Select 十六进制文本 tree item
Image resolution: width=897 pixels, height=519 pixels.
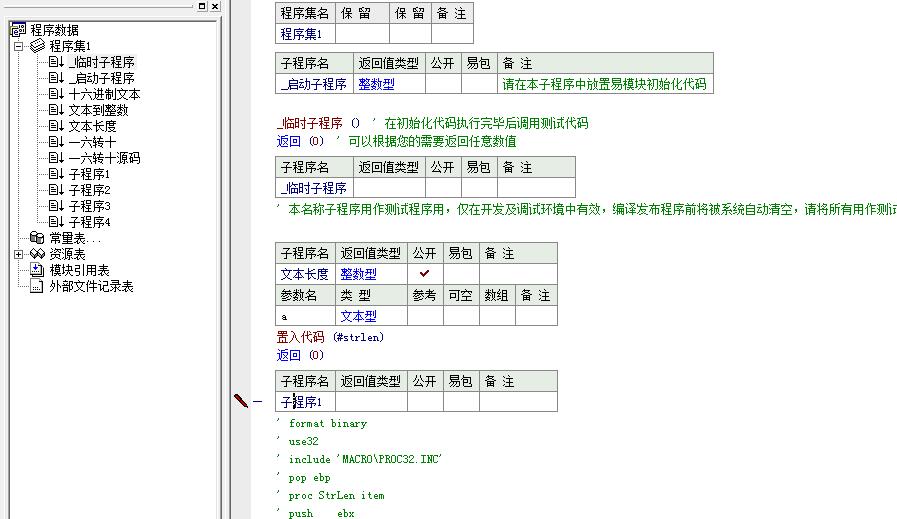pyautogui.click(x=104, y=94)
